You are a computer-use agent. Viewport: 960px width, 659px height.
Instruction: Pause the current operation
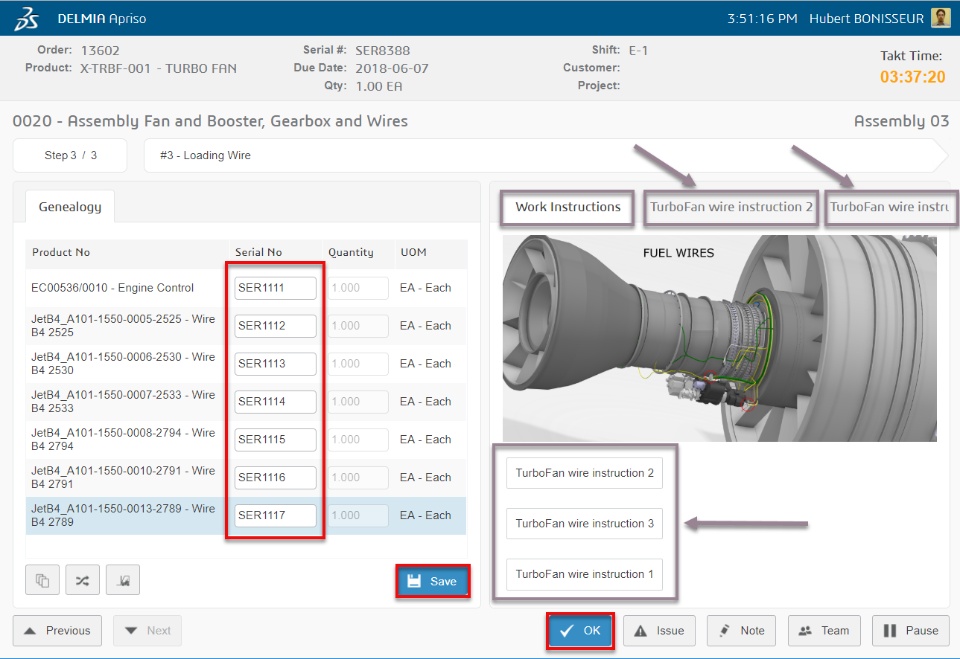click(911, 631)
